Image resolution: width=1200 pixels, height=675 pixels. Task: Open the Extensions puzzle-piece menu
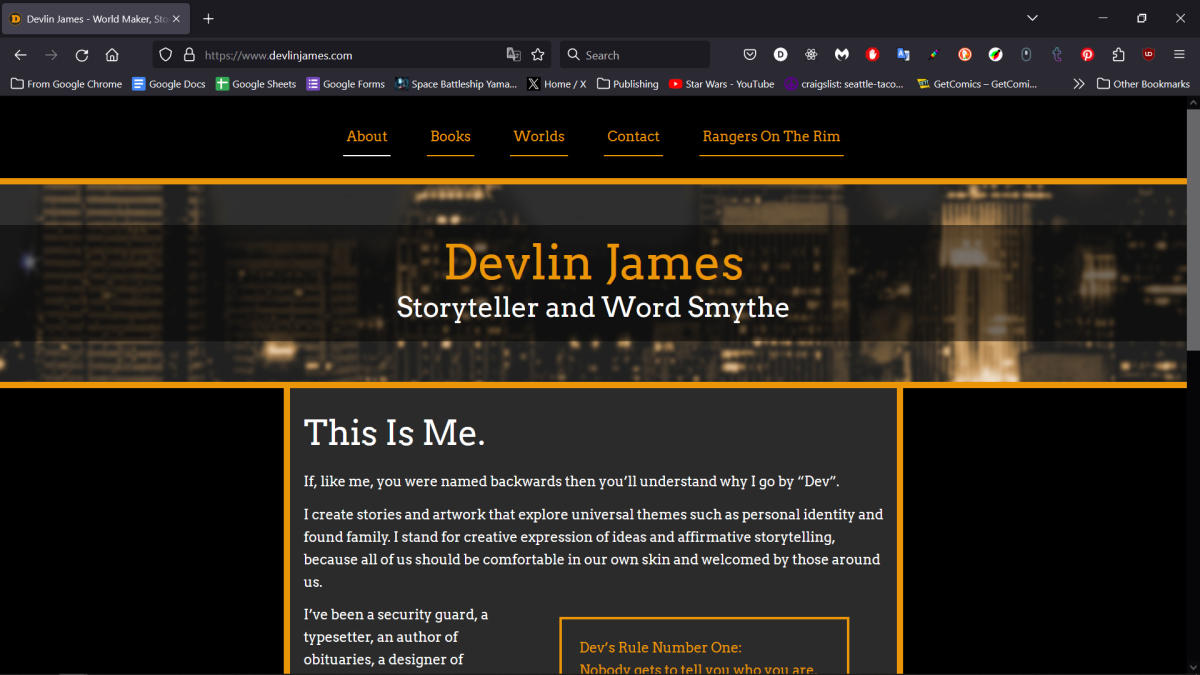[1118, 55]
